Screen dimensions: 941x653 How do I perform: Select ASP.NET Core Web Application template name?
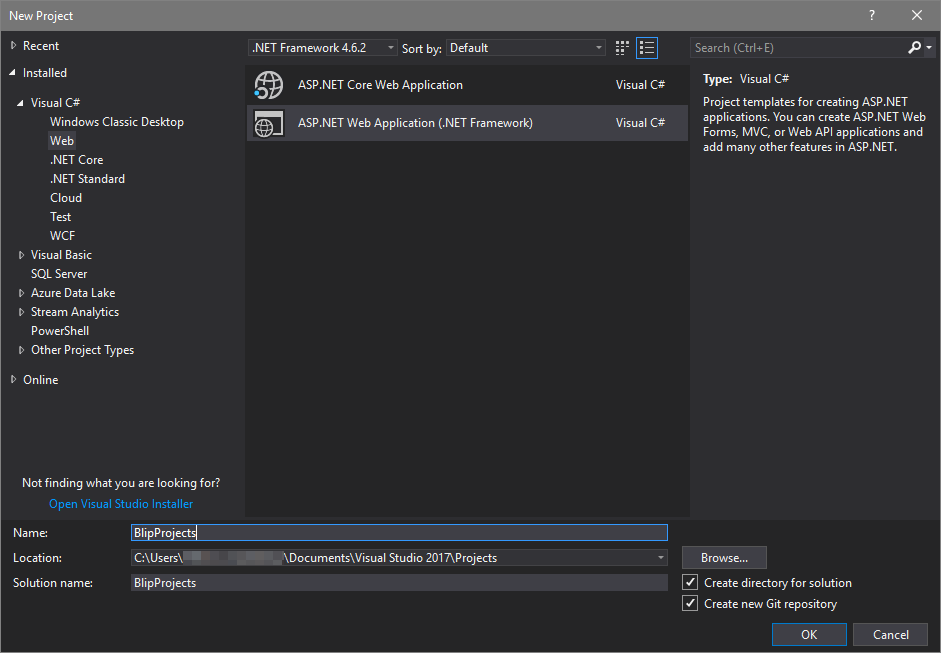coord(380,85)
